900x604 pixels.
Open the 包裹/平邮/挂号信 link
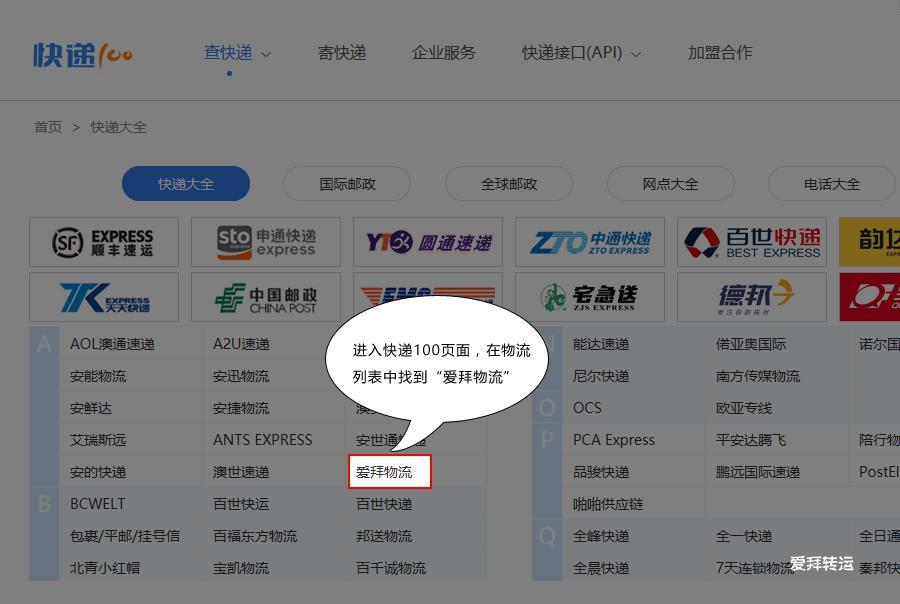(x=125, y=536)
